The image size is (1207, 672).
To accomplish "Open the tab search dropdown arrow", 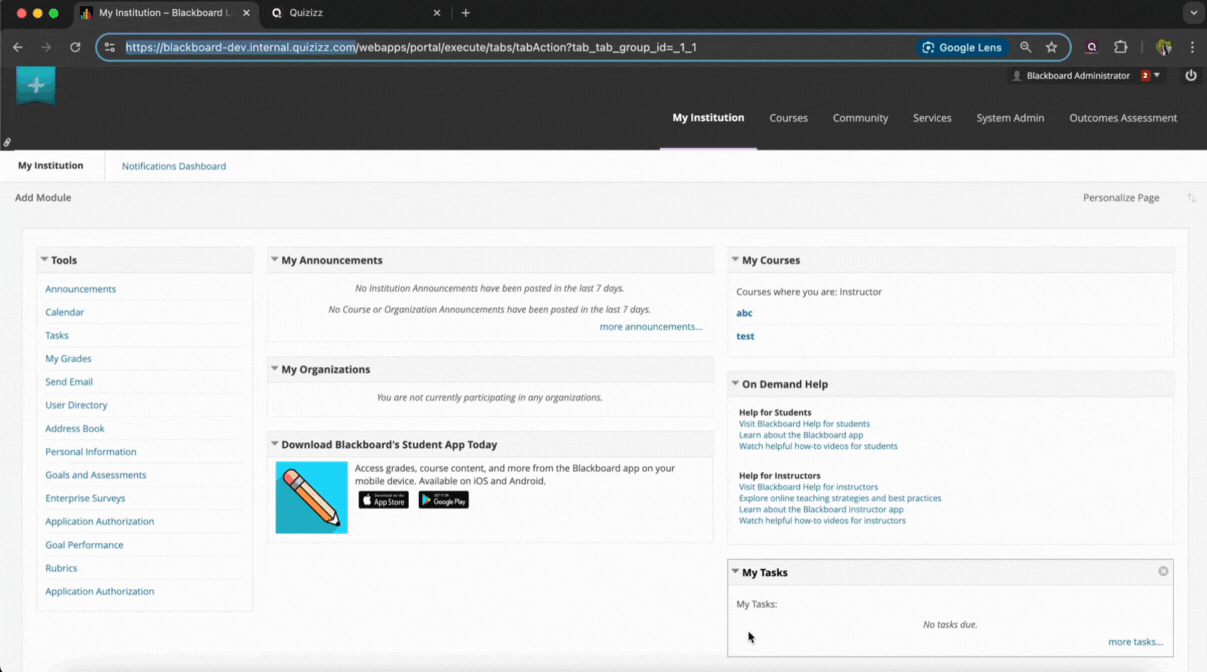I will [1193, 13].
